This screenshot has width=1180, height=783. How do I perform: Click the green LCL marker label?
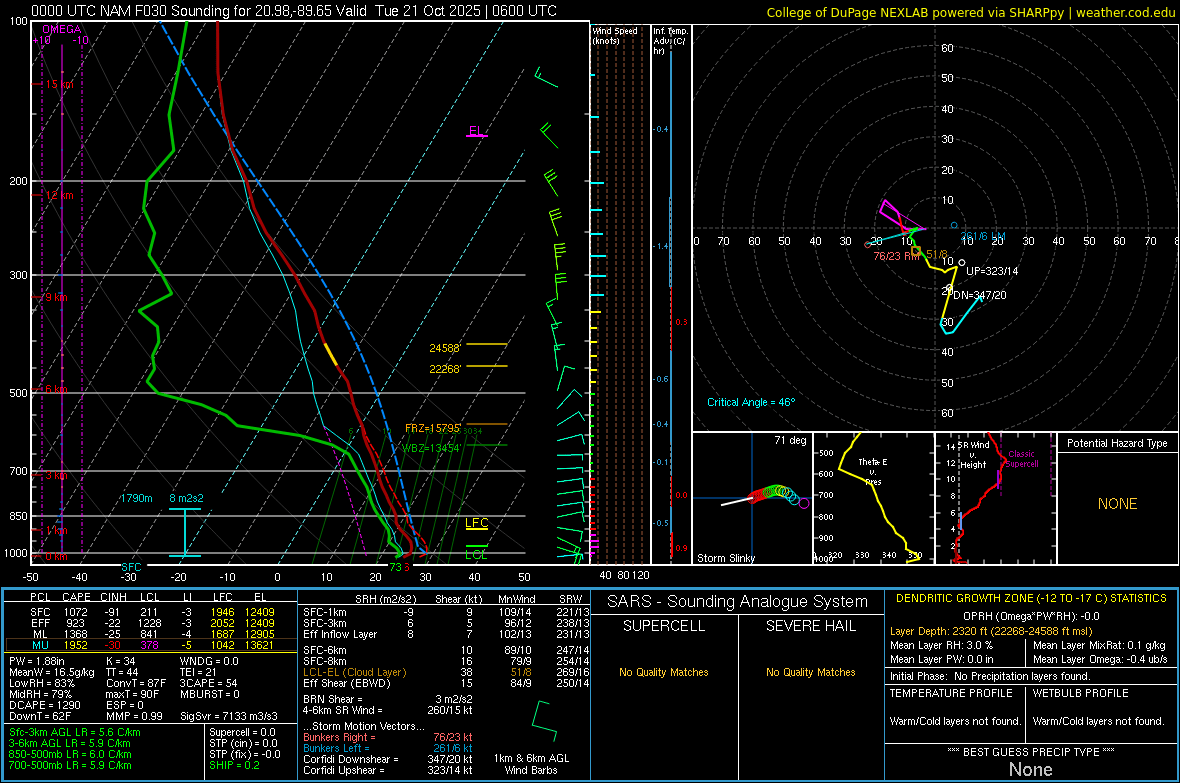point(476,554)
